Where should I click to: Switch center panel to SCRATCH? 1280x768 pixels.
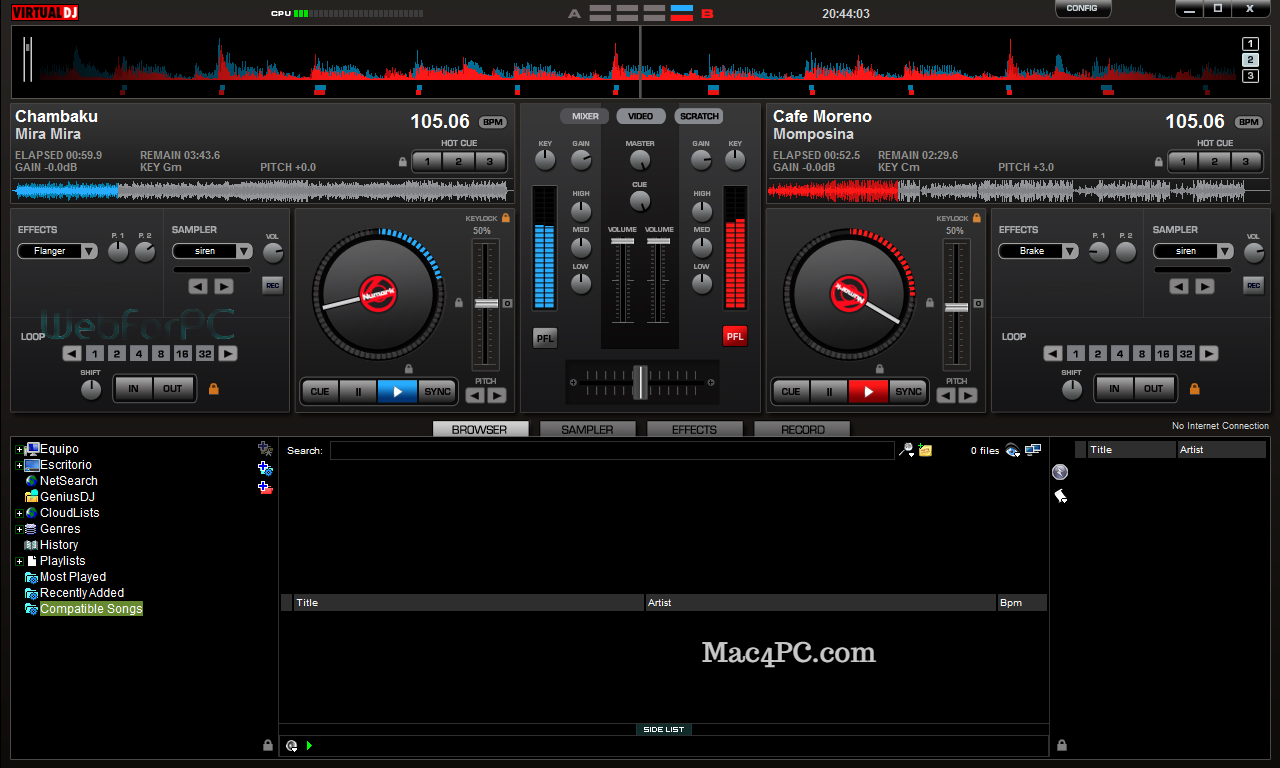(x=699, y=116)
